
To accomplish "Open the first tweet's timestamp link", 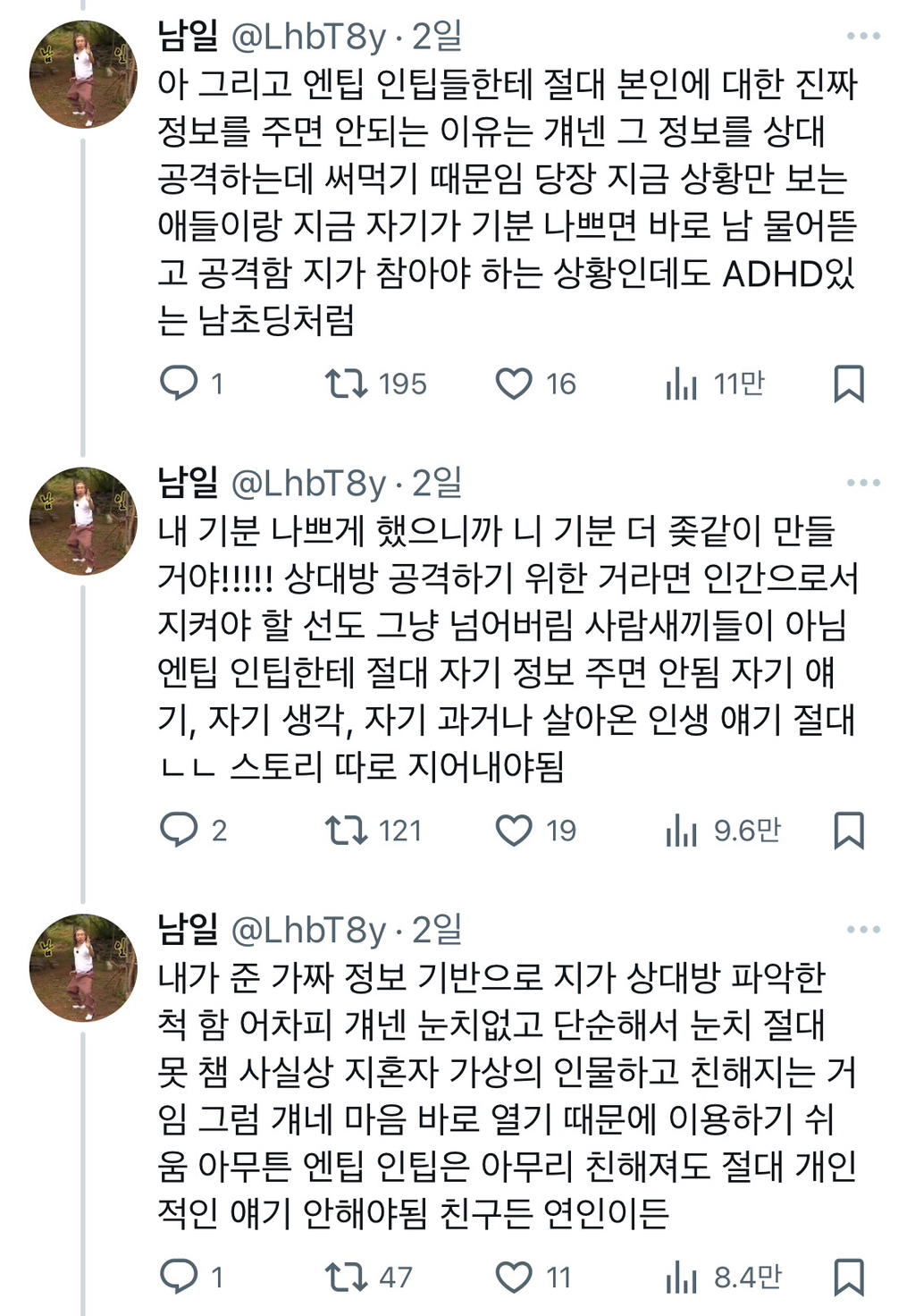I will click(x=435, y=34).
